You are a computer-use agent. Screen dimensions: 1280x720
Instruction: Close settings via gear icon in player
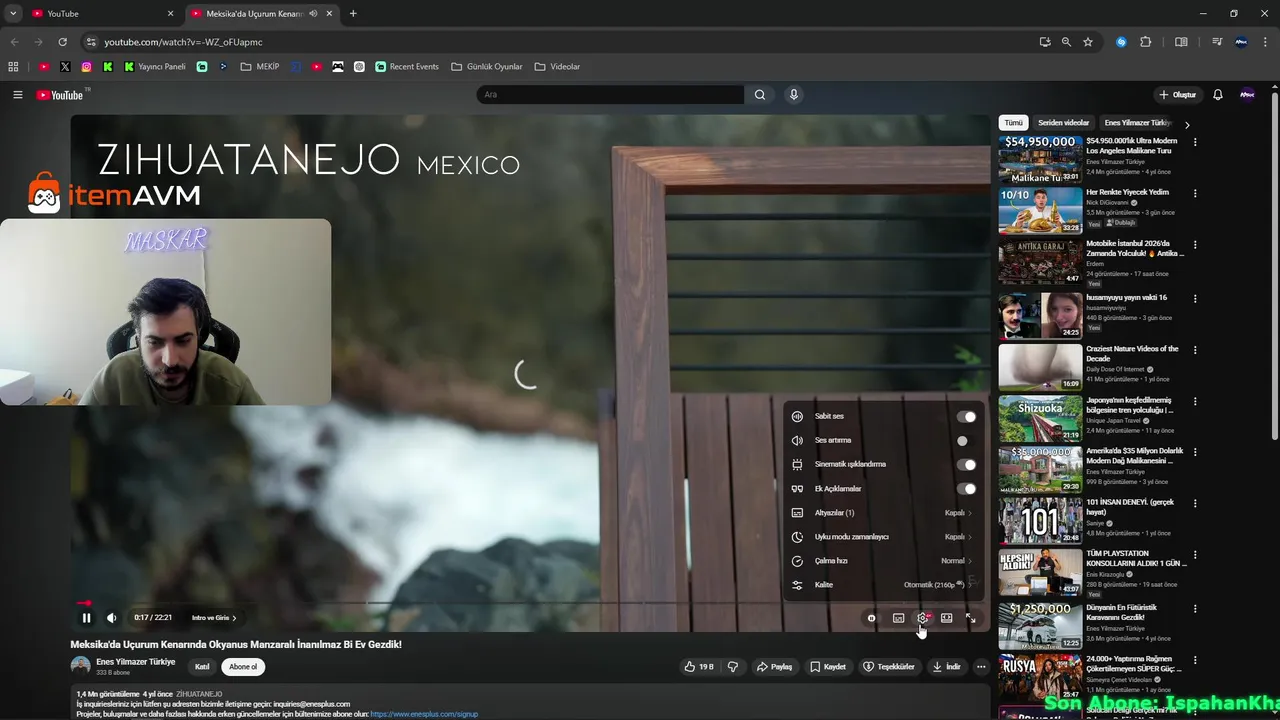point(923,618)
